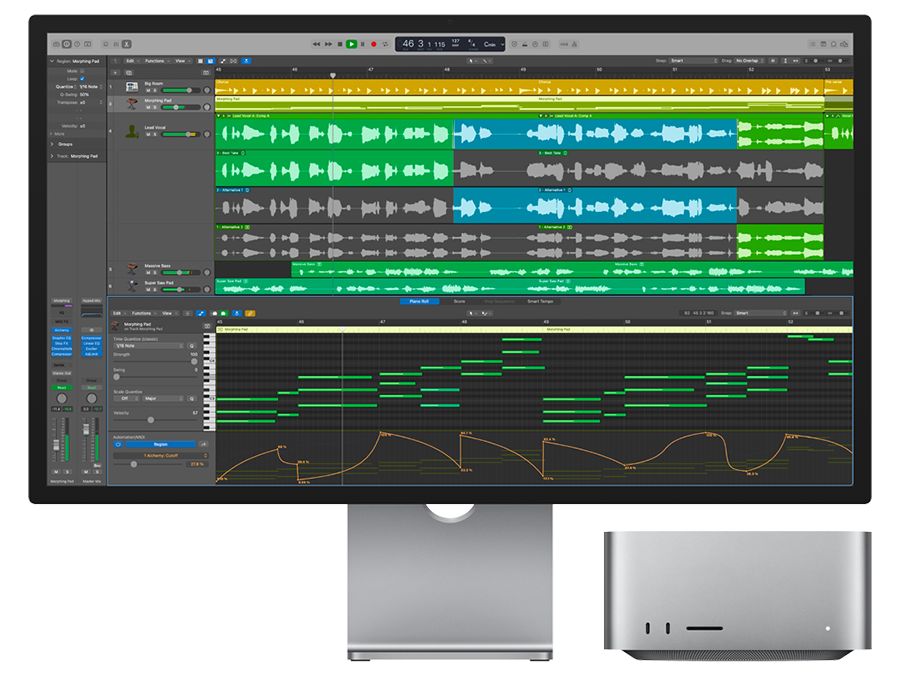Viewport: 900px width, 675px height.
Task: Toggle the metronome click button
Action: tap(574, 44)
